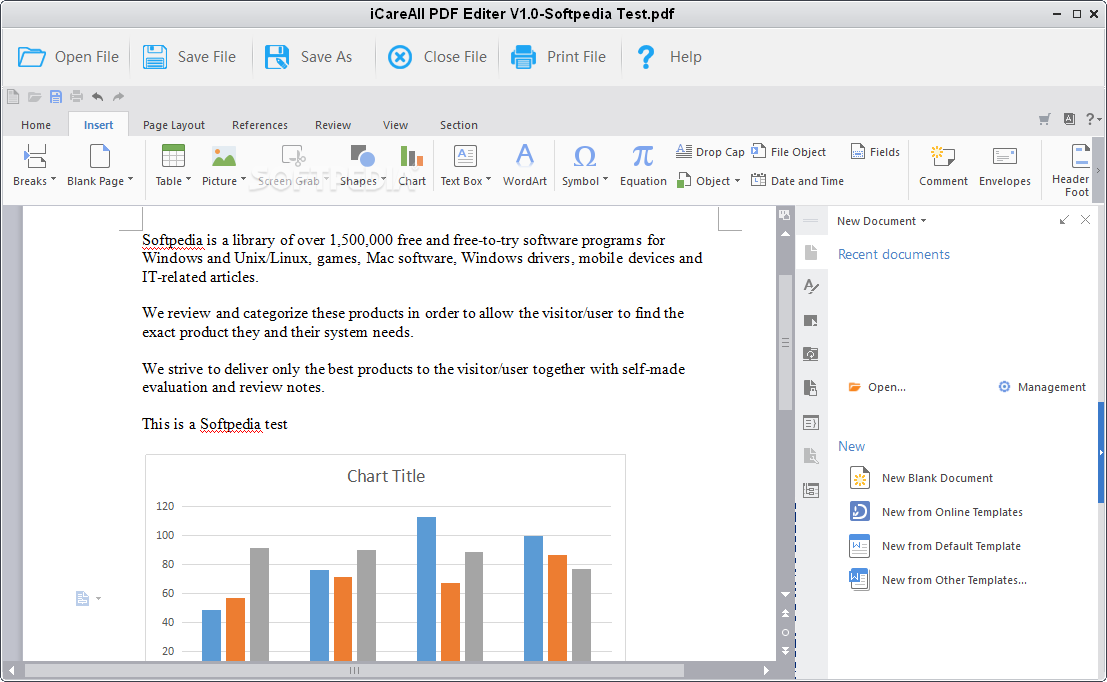Click the scroll right arrow
1107x682 pixels.
tap(766, 670)
